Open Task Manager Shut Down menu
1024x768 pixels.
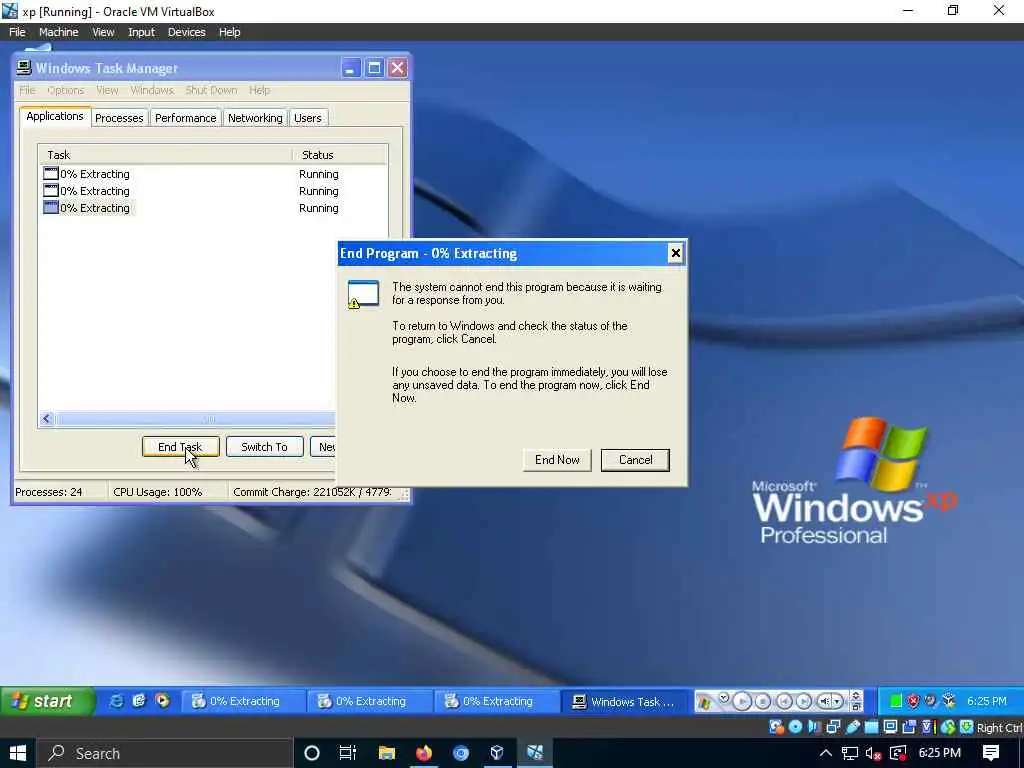click(x=211, y=90)
